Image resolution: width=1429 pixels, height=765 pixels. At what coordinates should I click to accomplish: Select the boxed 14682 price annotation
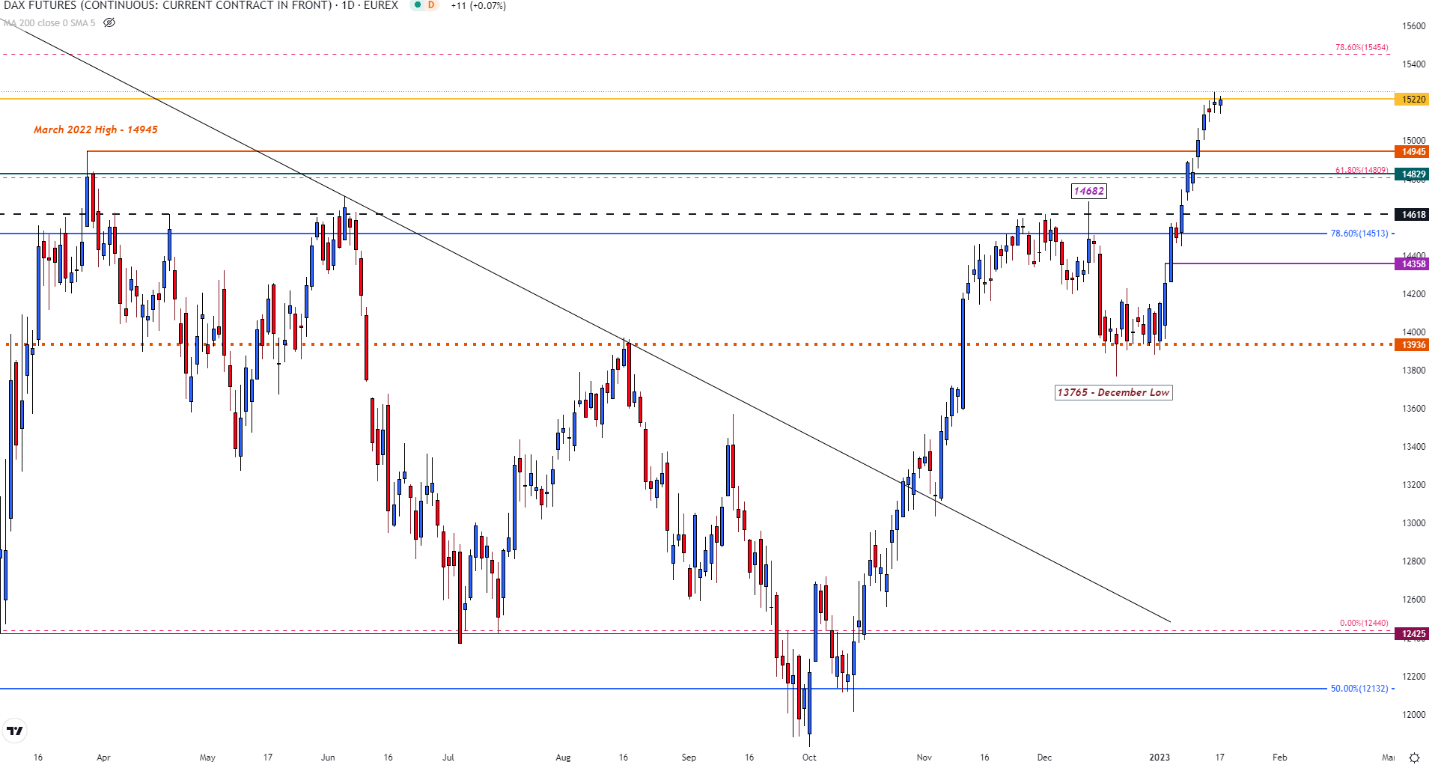1089,190
